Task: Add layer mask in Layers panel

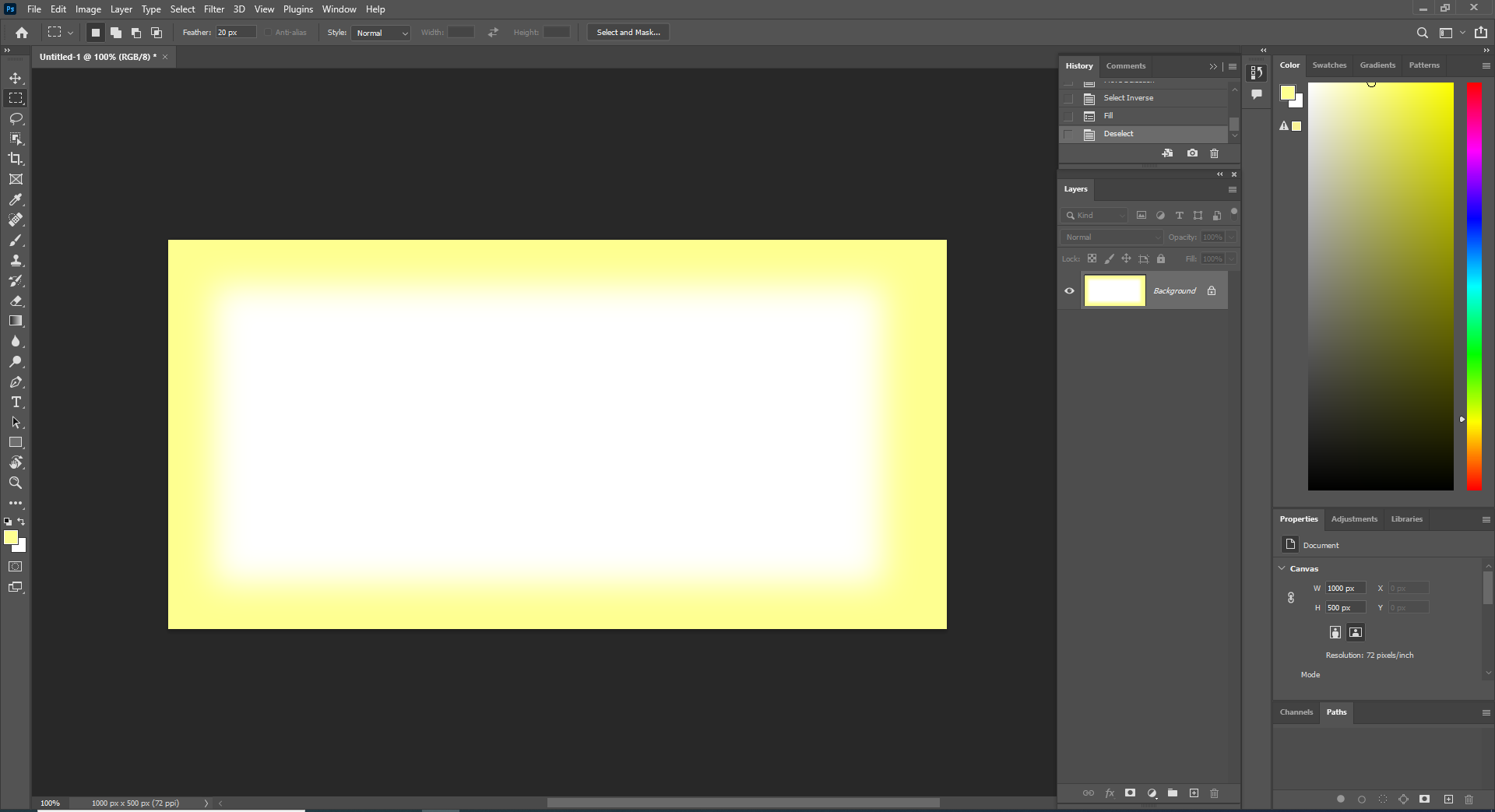Action: click(x=1130, y=793)
